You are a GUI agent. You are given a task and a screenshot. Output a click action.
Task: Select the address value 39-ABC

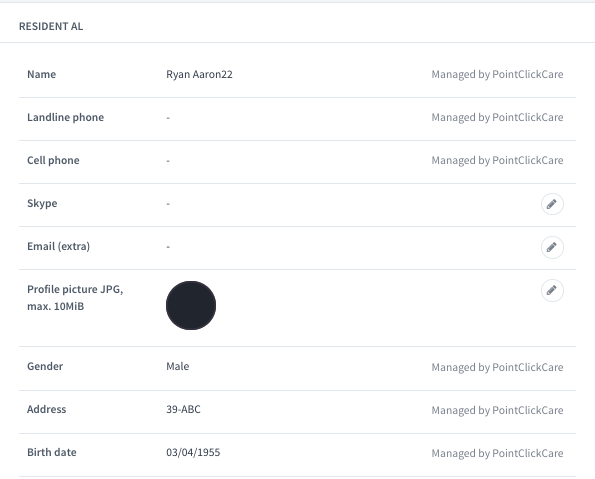[183, 409]
